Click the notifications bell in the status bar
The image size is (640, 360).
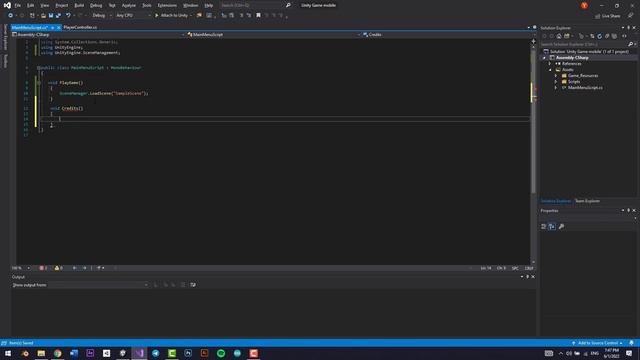631,343
